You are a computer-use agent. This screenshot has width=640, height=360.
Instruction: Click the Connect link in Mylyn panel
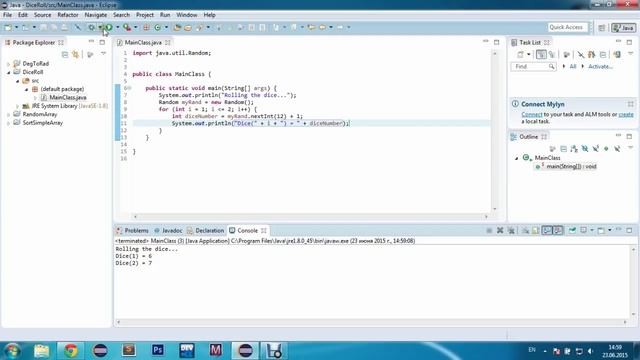coord(532,114)
